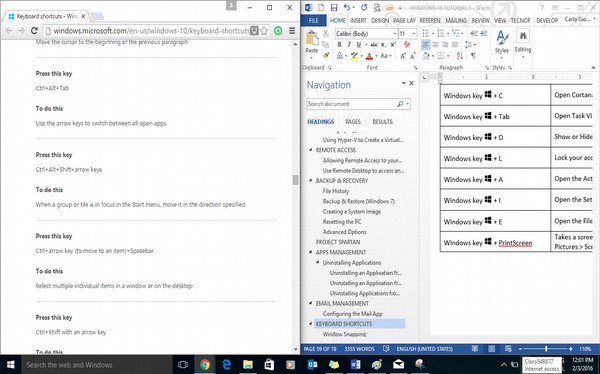This screenshot has height=374, width=600.
Task: Adjust the Word zoom slider
Action: pyautogui.click(x=546, y=349)
